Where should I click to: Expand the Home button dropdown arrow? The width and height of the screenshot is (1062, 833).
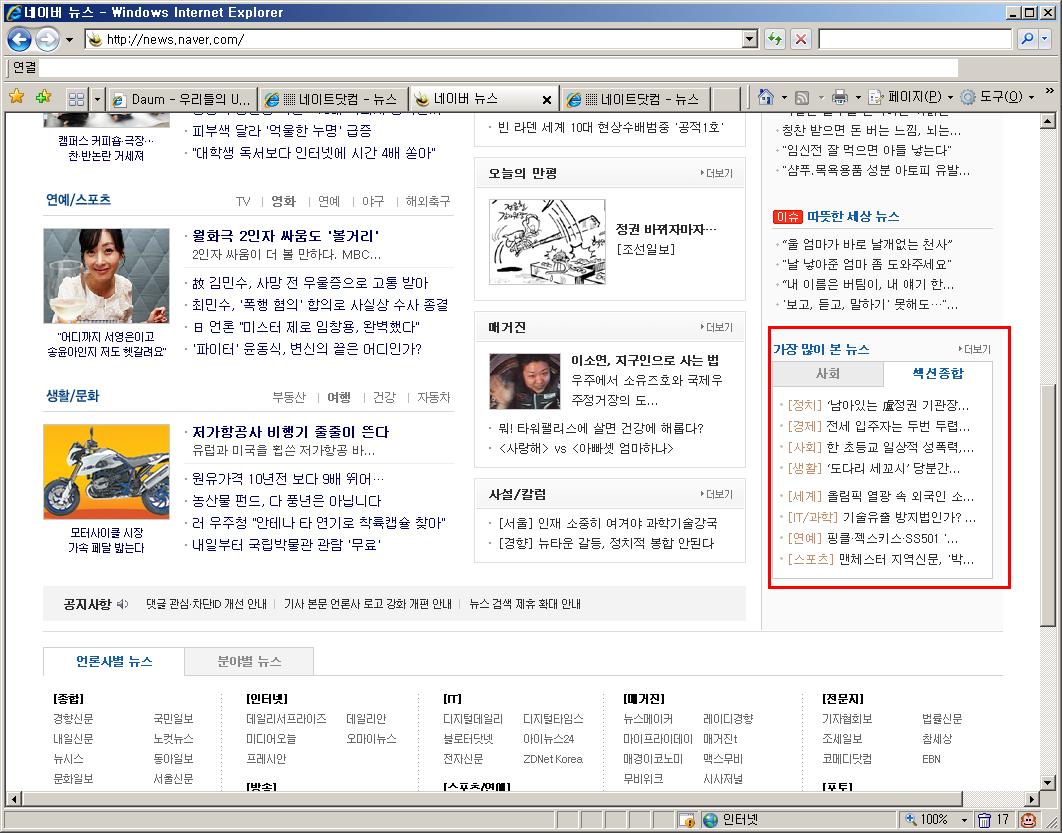click(x=784, y=98)
